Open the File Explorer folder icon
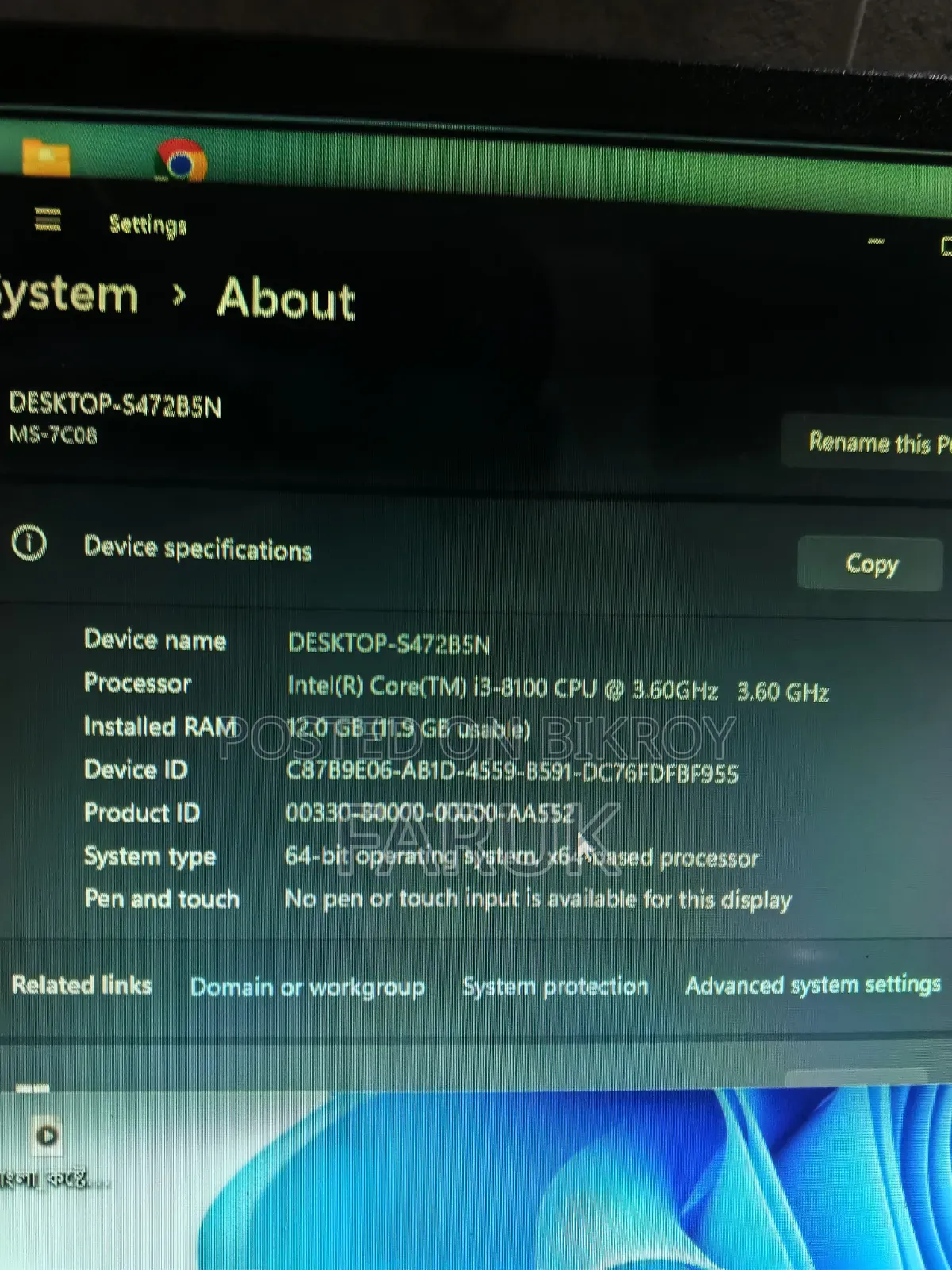952x1270 pixels. [x=45, y=156]
